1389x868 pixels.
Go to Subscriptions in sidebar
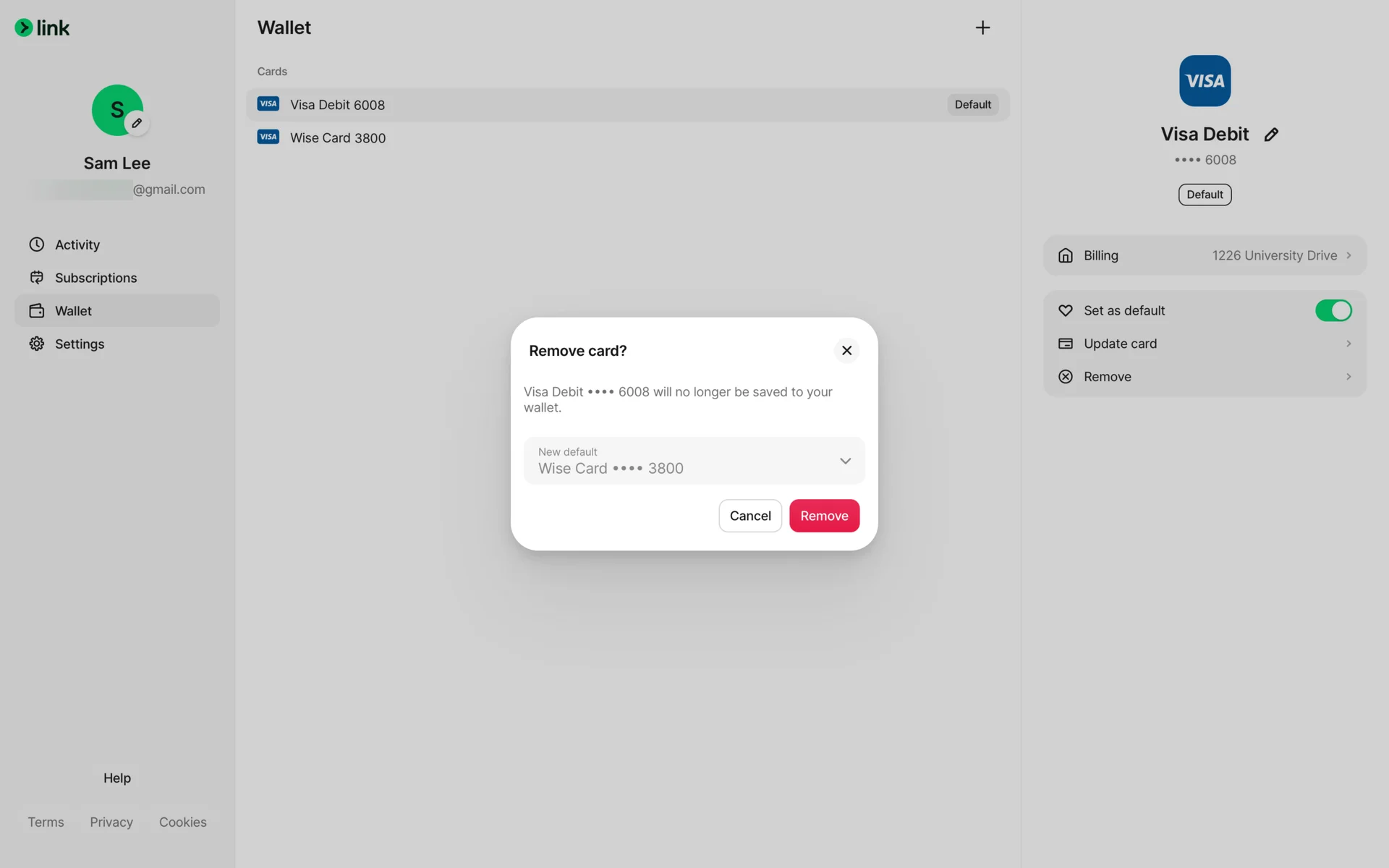pos(95,278)
